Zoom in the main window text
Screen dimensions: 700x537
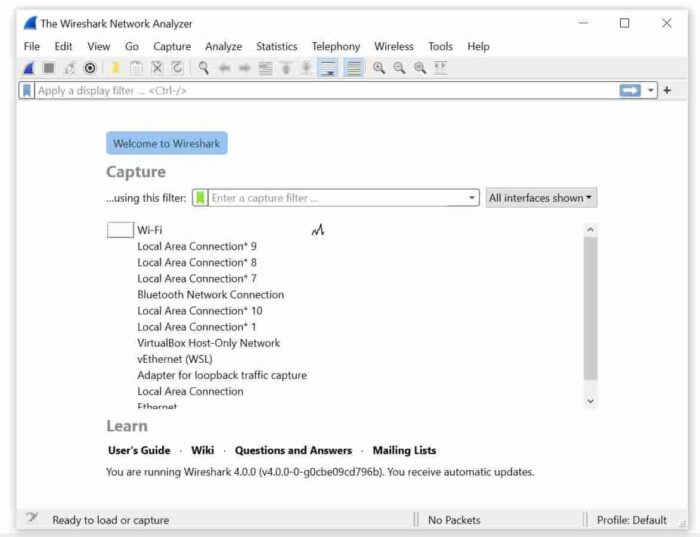tap(379, 68)
